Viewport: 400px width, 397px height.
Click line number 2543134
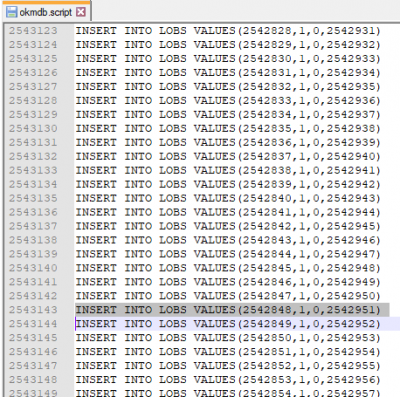(x=33, y=184)
